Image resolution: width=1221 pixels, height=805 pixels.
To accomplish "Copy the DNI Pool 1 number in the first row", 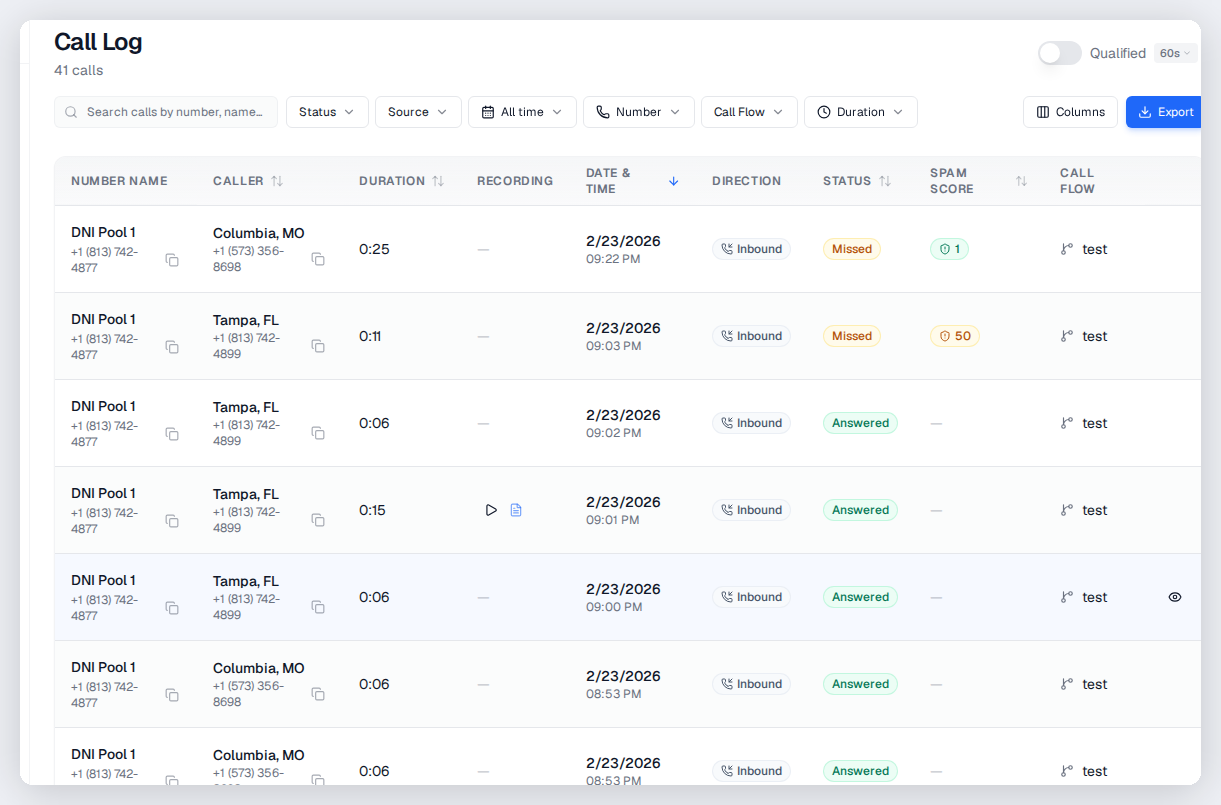I will (172, 259).
